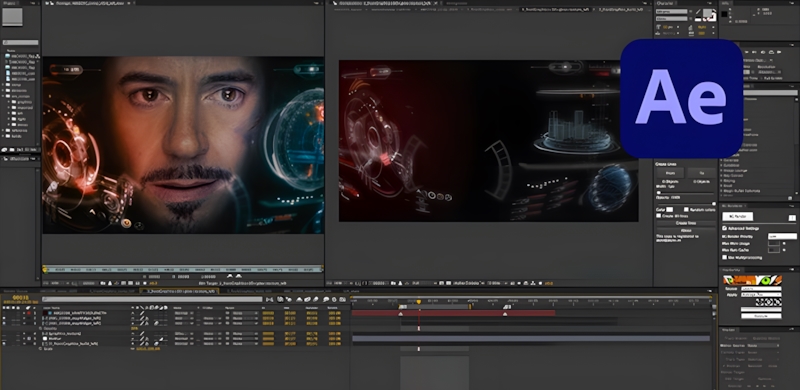800x390 pixels.
Task: Select the highlighted active composition tab in the timeline
Action: coord(179,291)
